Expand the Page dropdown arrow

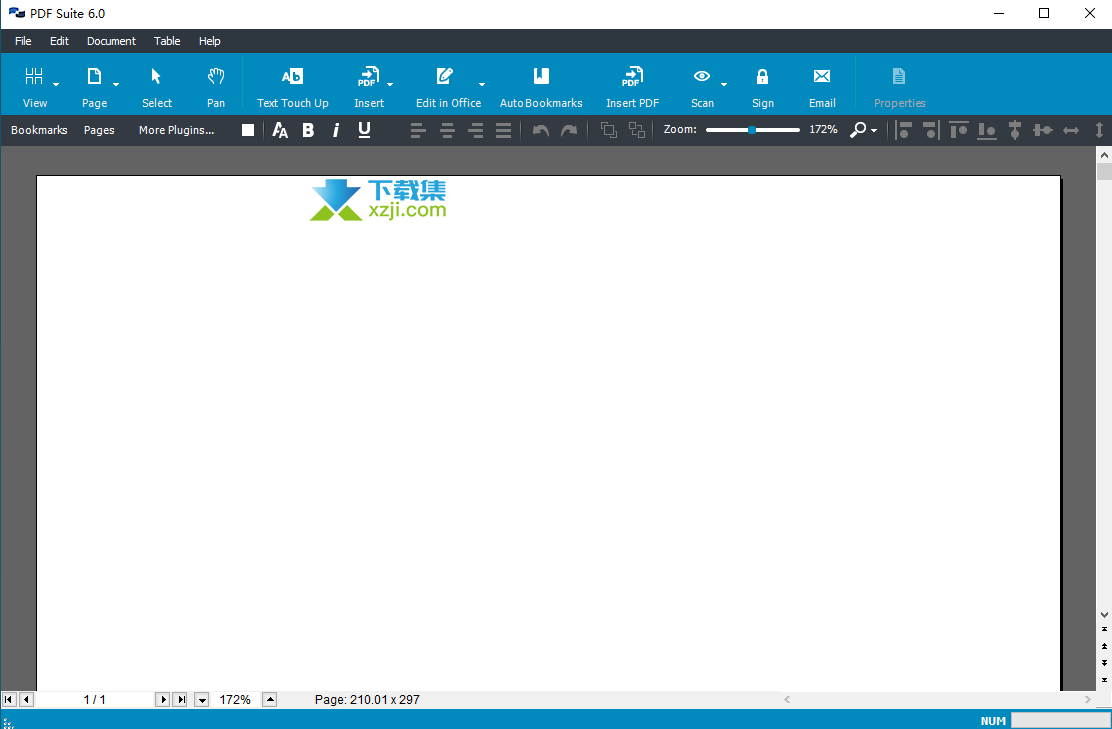tap(116, 84)
